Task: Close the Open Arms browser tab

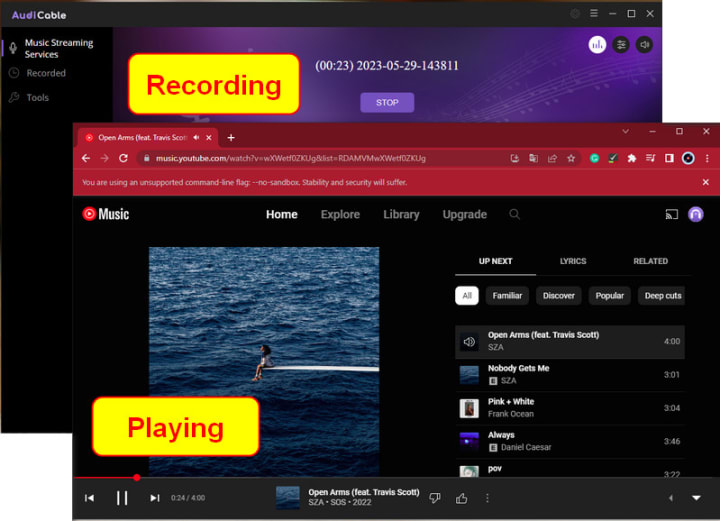Action: coord(209,137)
